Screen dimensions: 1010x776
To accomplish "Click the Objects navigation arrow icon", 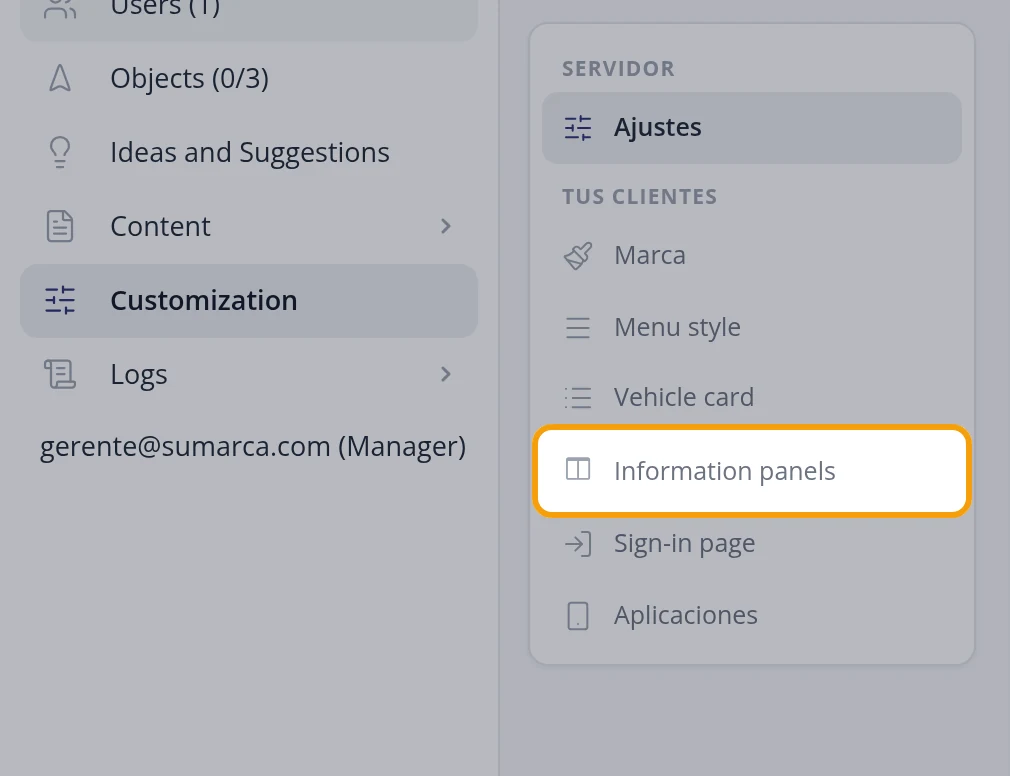I will point(60,79).
